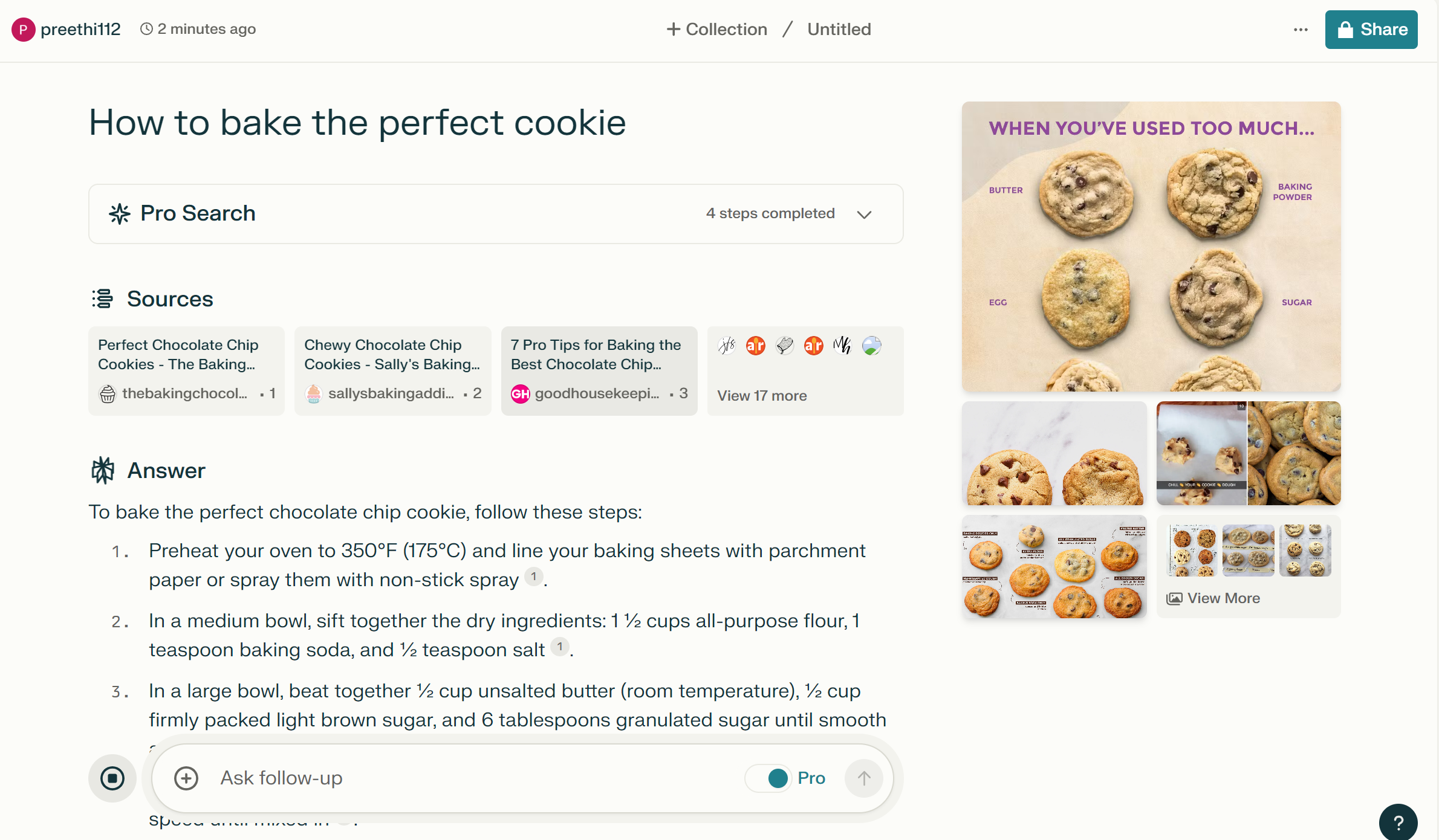Open the three-dot more options menu

tap(1301, 30)
